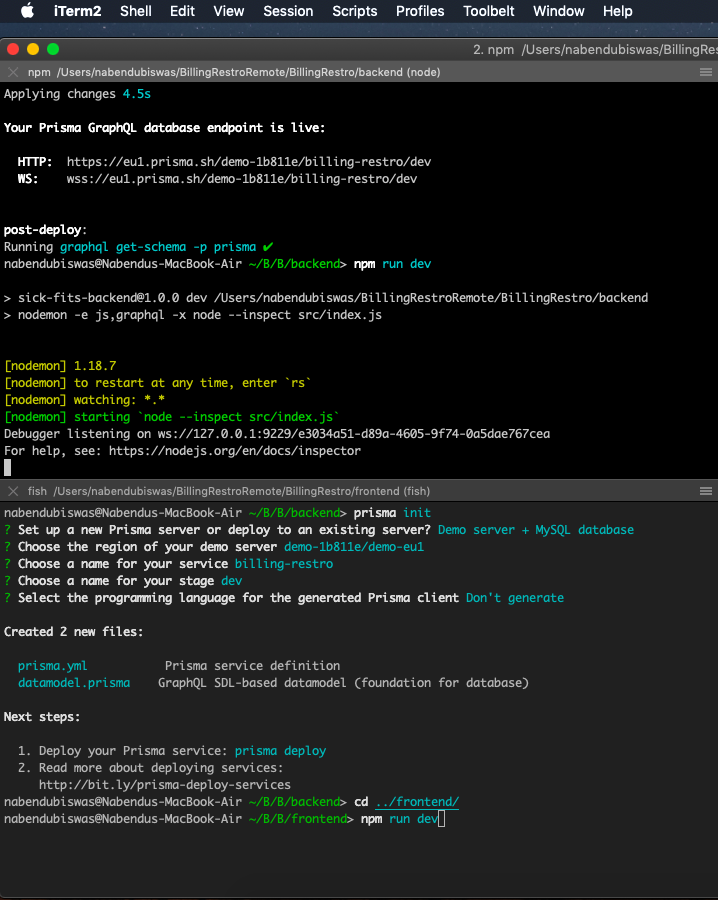Click the 'Don't generate' answer text
Viewport: 718px width, 900px height.
pos(515,598)
